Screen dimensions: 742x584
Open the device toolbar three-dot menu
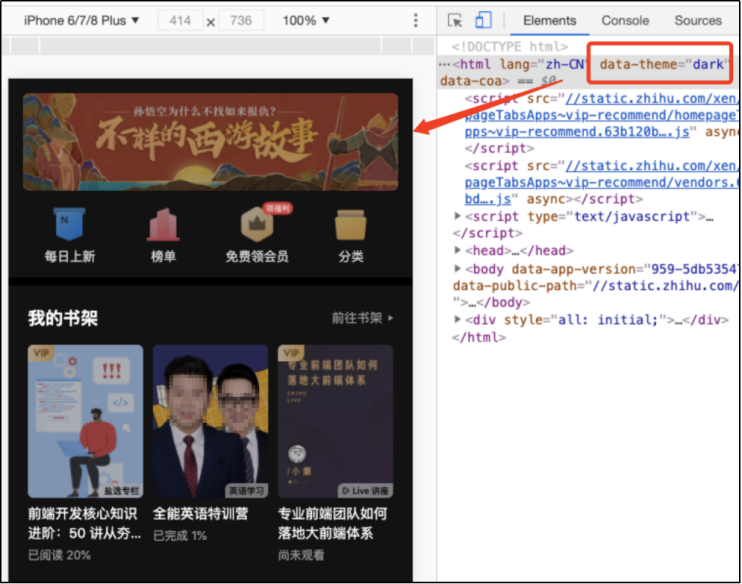click(415, 20)
